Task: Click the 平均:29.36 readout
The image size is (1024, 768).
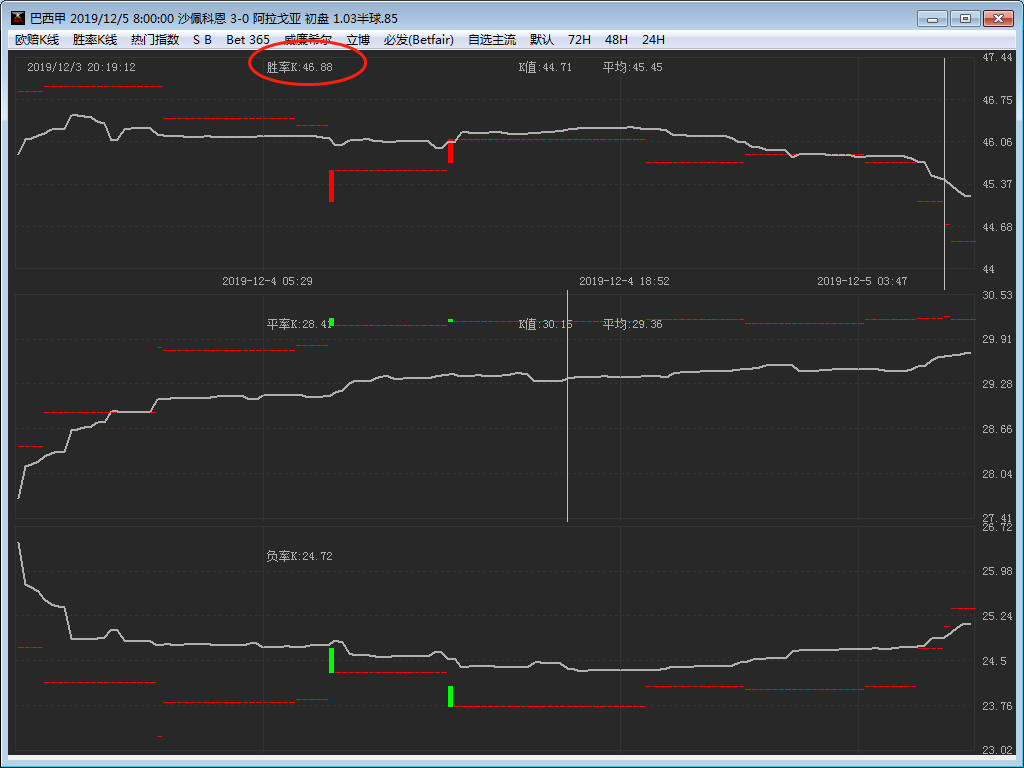Action: [x=632, y=324]
